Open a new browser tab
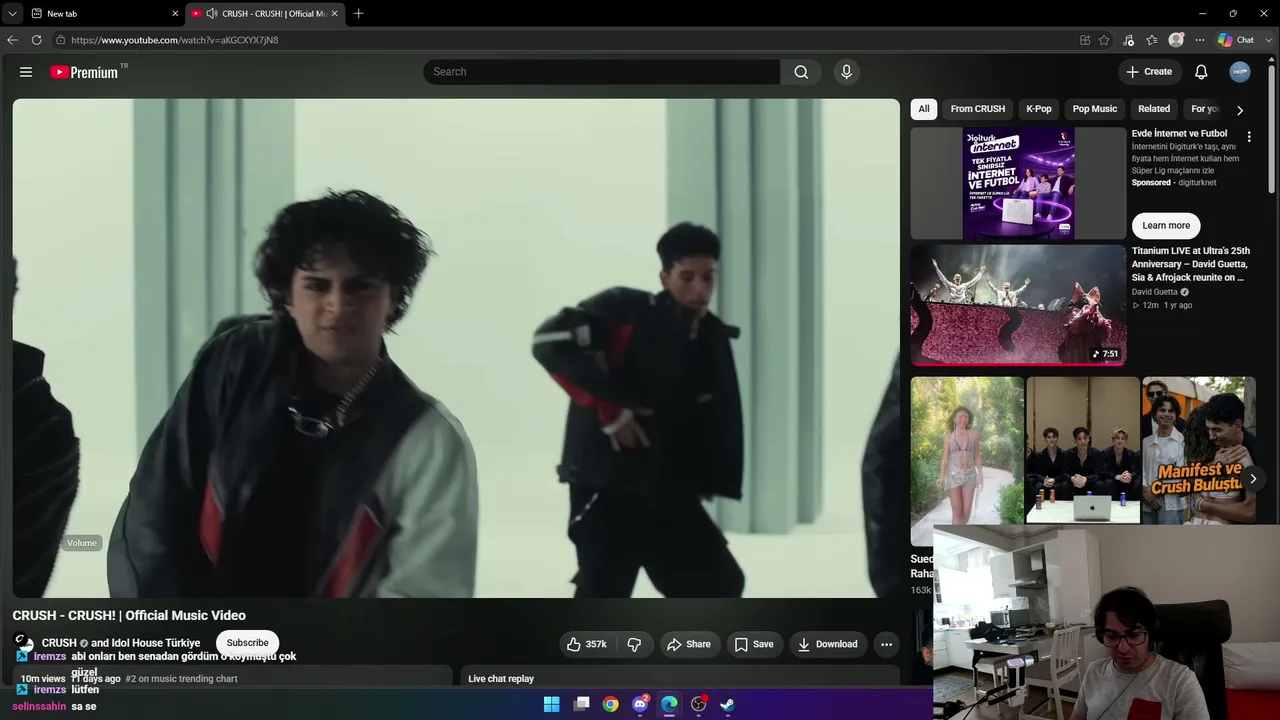 [x=359, y=13]
